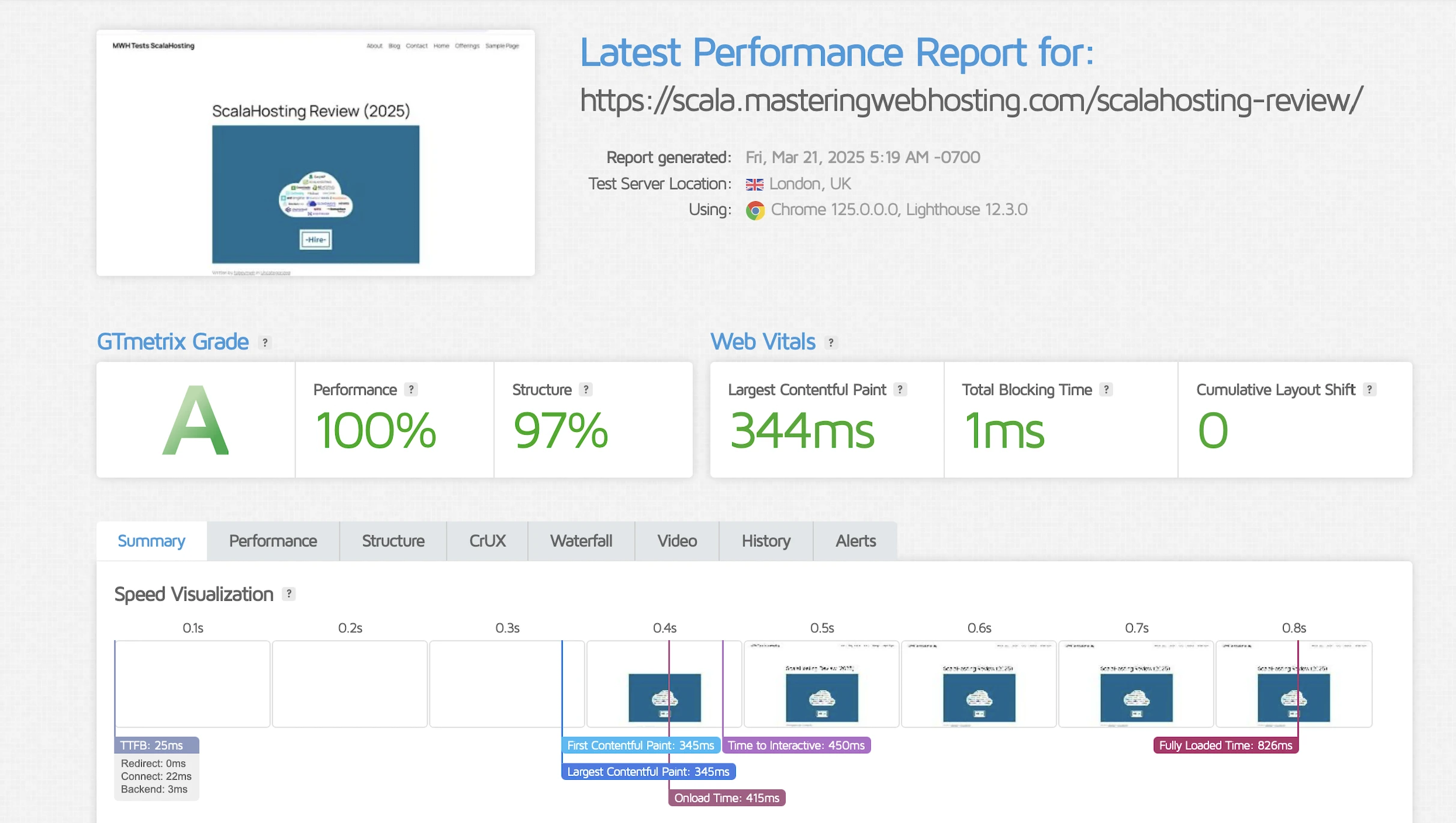Open the Alerts tab

855,541
